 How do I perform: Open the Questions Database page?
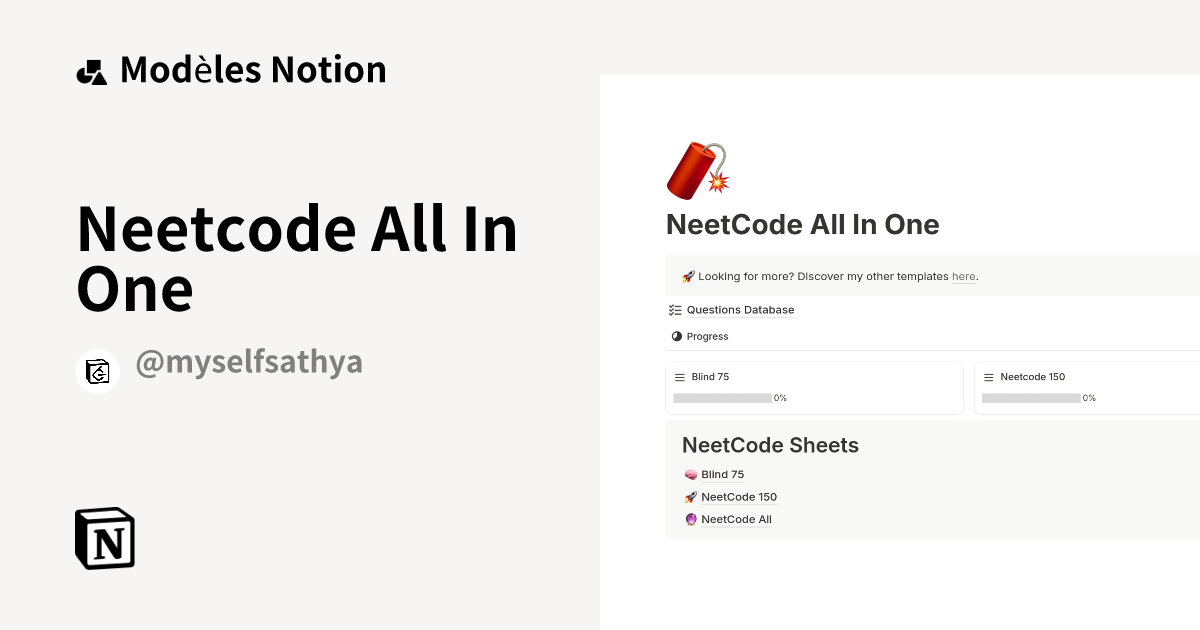740,310
